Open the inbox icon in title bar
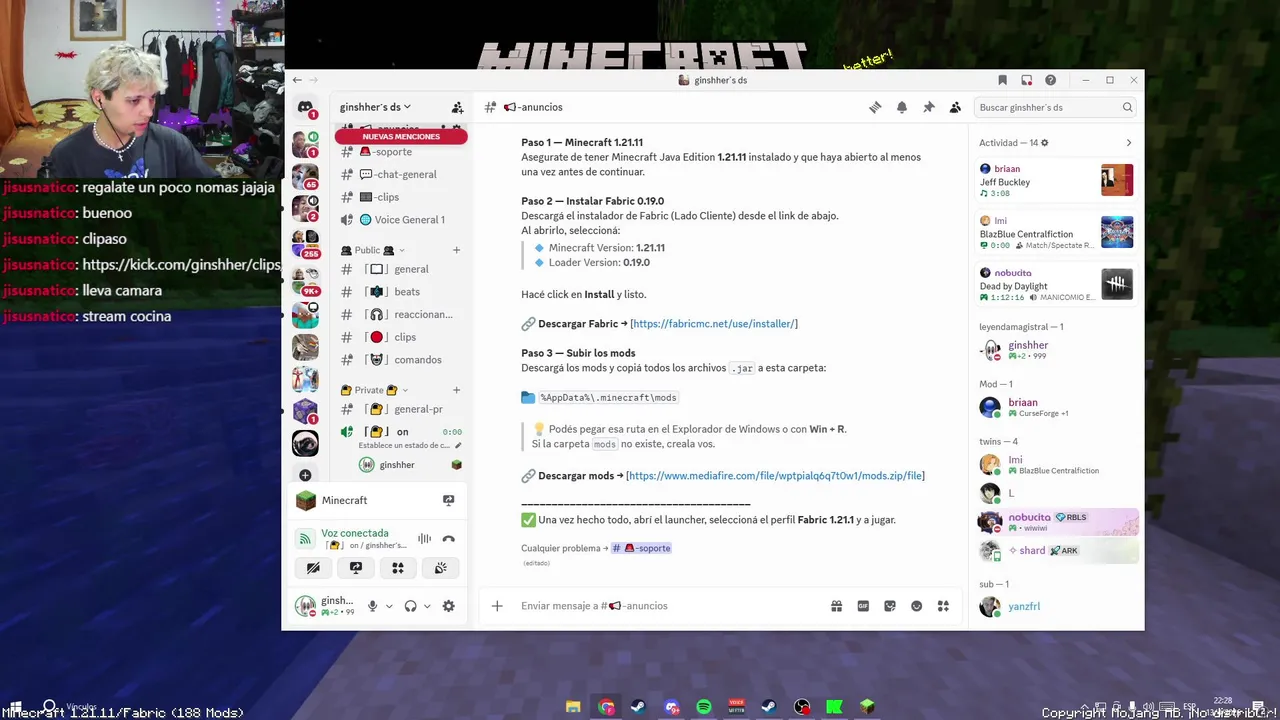Viewport: 1280px width, 720px height. tap(1026, 80)
